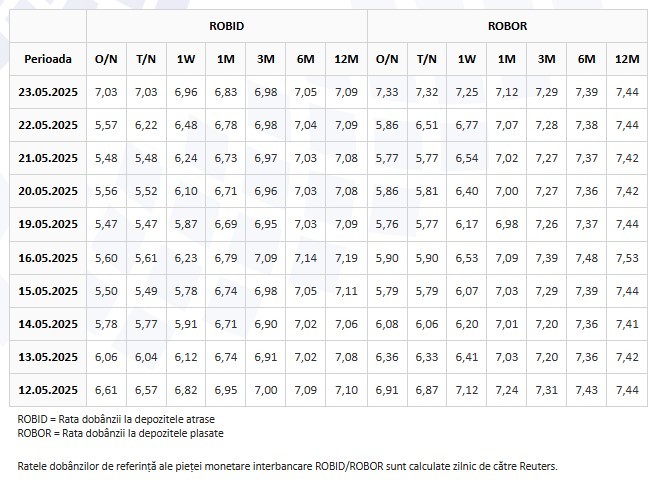Click ROBID T/N value 6,22 on 22.05.2025
The height and width of the screenshot is (483, 651).
[x=146, y=125]
